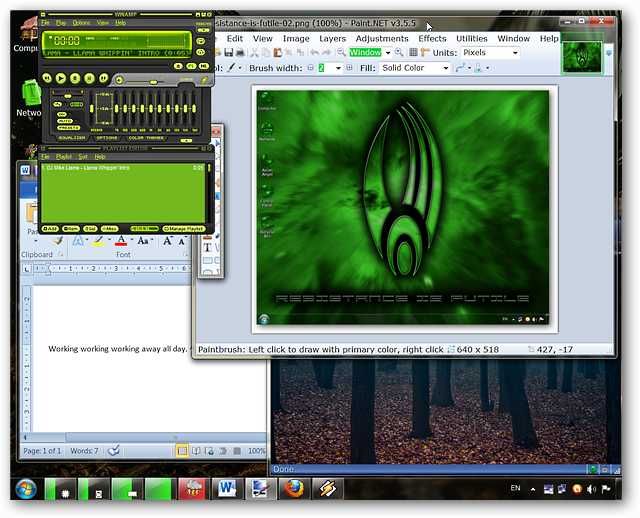Click the Word Grow Font icon
Viewport: 640px width, 518px height.
pyautogui.click(x=167, y=240)
